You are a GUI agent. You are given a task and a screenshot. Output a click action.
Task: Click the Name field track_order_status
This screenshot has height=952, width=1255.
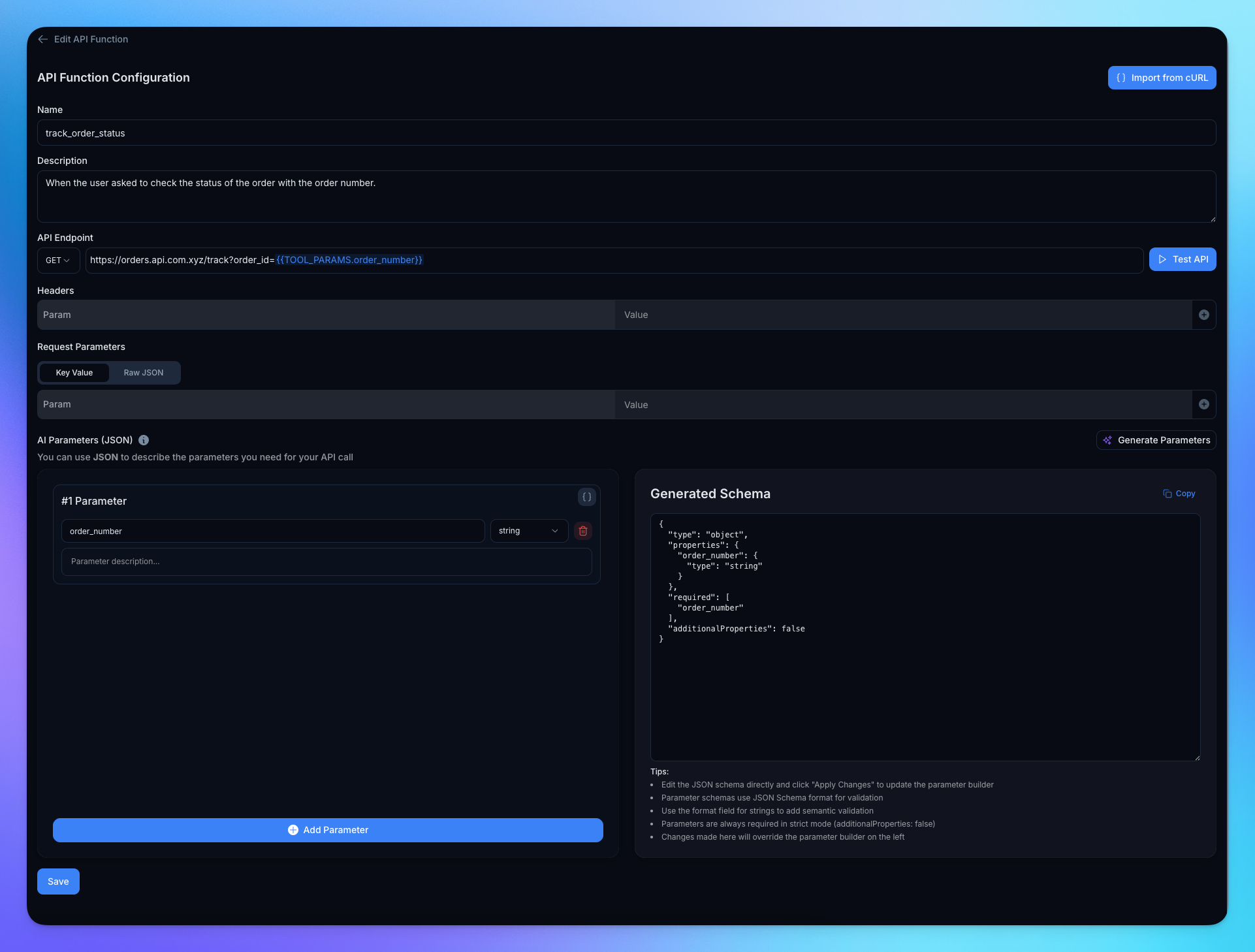626,133
